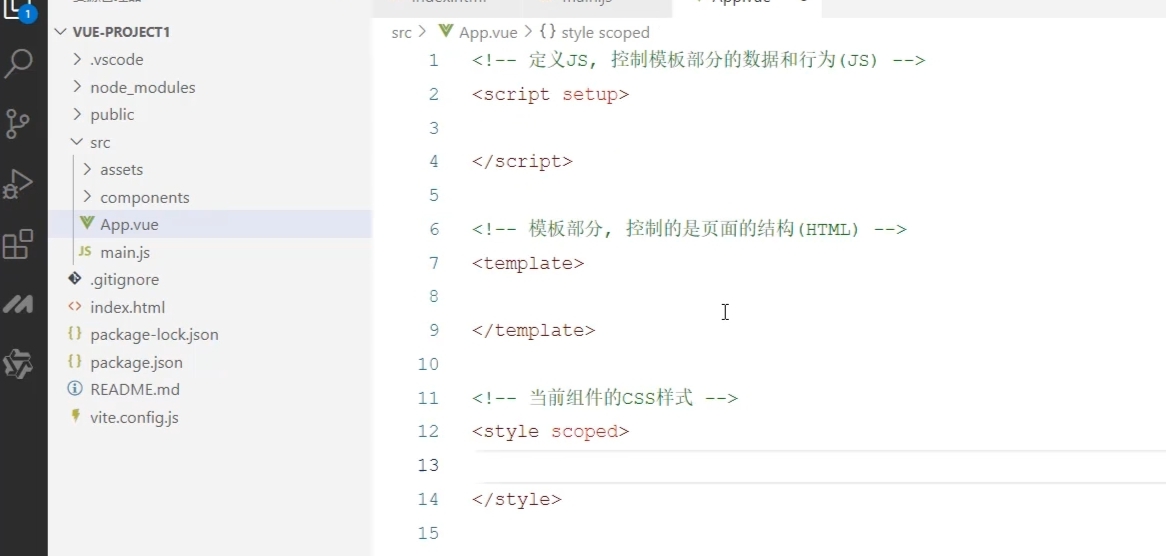Click the </template> closing tag
The height and width of the screenshot is (556, 1166).
[x=533, y=330]
